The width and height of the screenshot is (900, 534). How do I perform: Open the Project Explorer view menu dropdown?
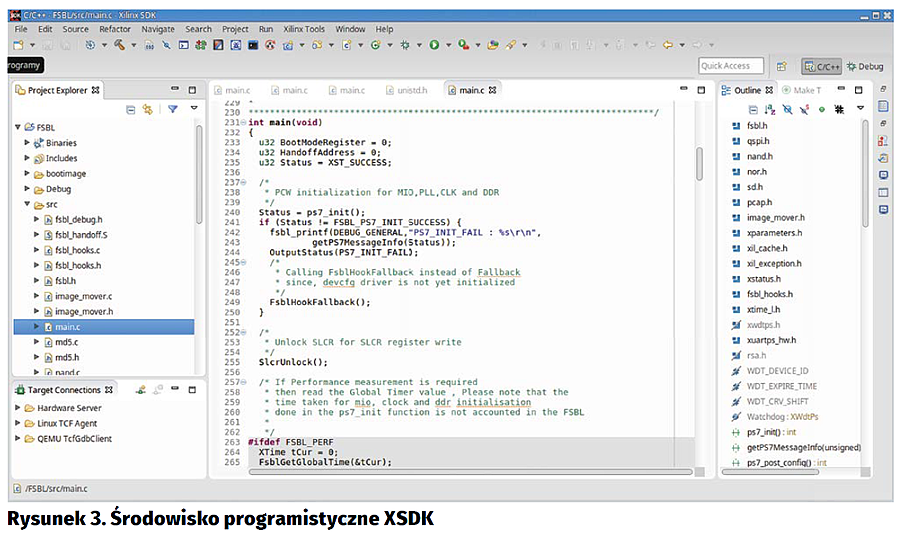point(194,109)
